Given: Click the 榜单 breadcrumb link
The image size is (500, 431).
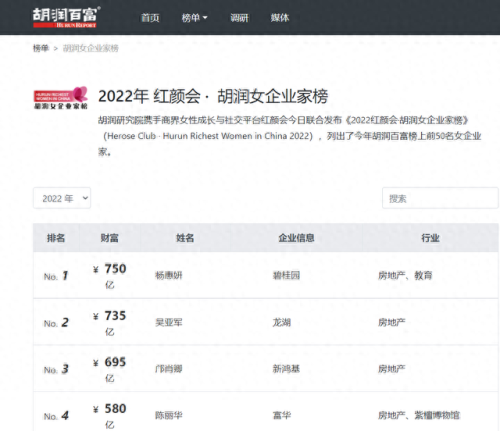Looking at the screenshot, I should 41,48.
